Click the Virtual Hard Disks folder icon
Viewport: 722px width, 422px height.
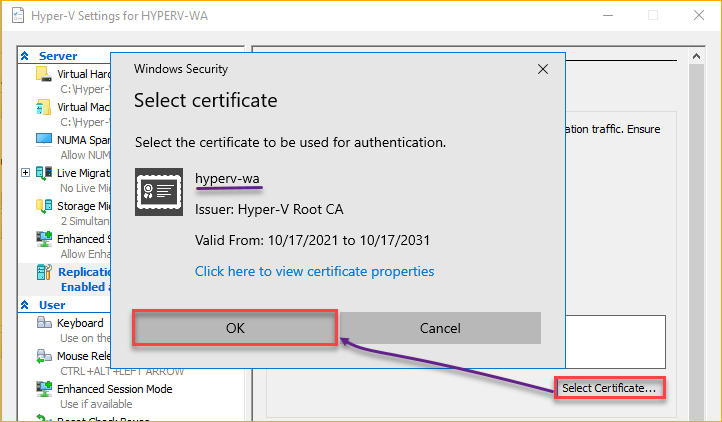pos(44,74)
